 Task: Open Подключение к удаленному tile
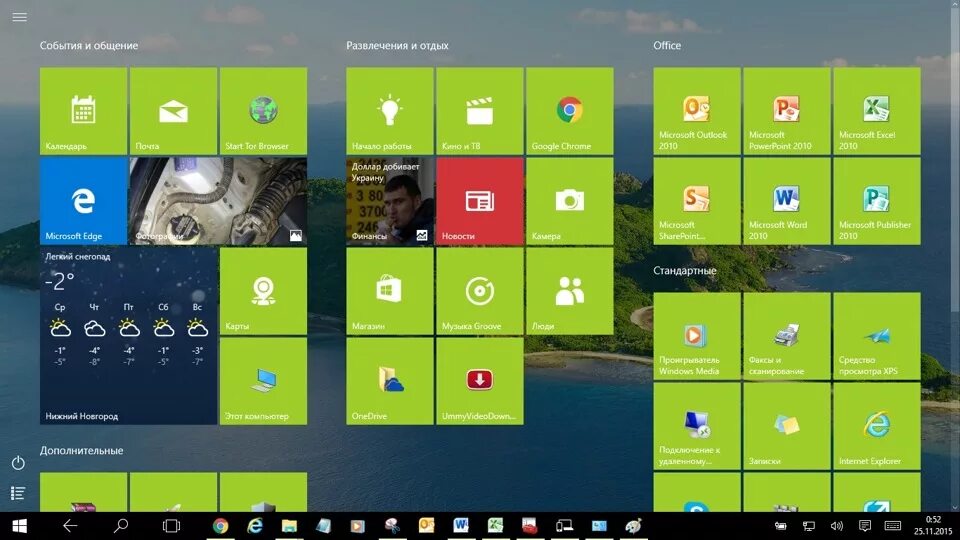pos(697,426)
